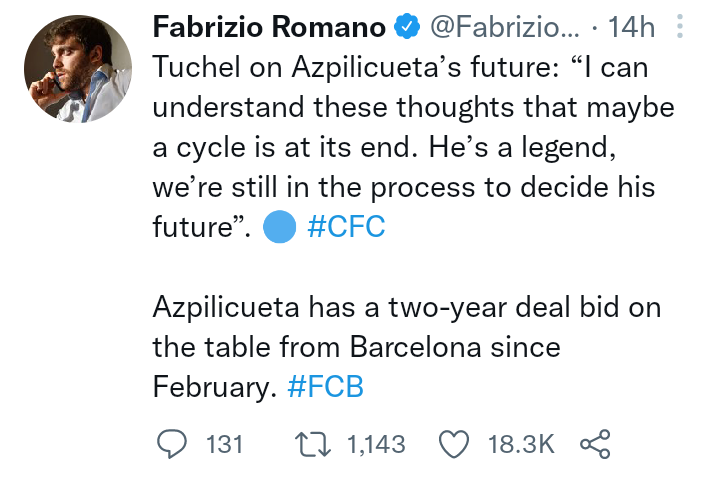The width and height of the screenshot is (720, 484).
Task: Click the Fabrizio Romano display name
Action: [269, 27]
